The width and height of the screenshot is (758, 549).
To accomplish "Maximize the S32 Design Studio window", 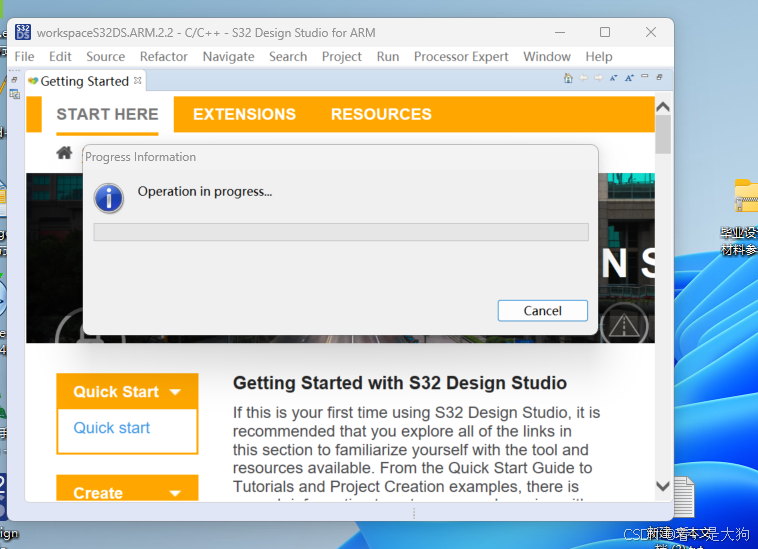I will 605,32.
